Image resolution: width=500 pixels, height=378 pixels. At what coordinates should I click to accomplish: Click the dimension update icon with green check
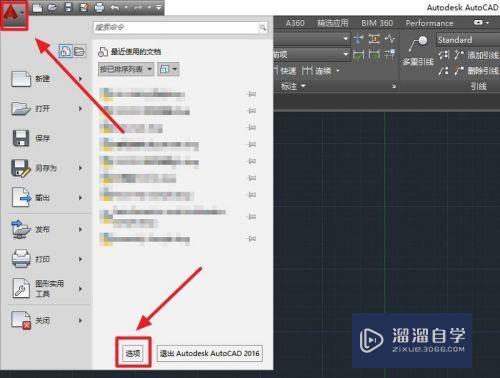click(x=358, y=54)
